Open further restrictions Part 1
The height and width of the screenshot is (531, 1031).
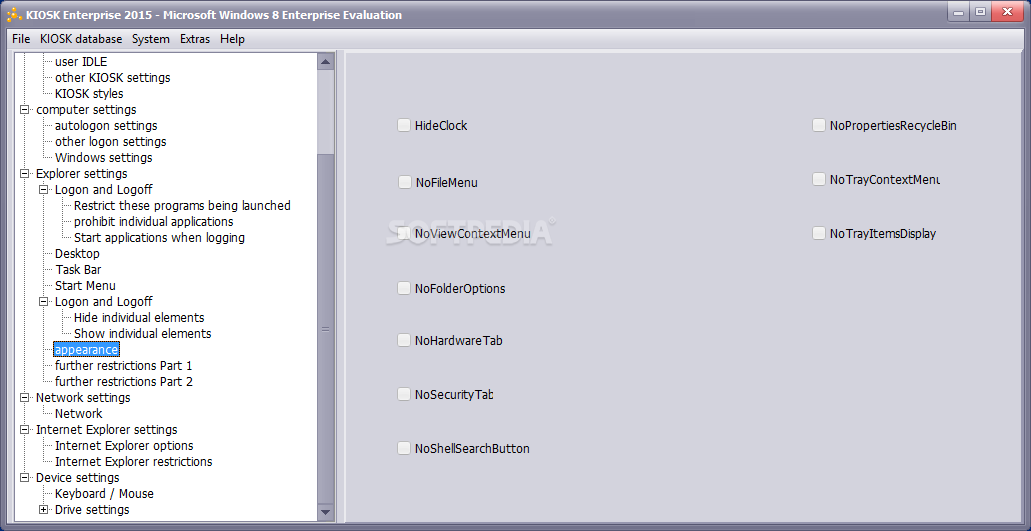pos(124,365)
